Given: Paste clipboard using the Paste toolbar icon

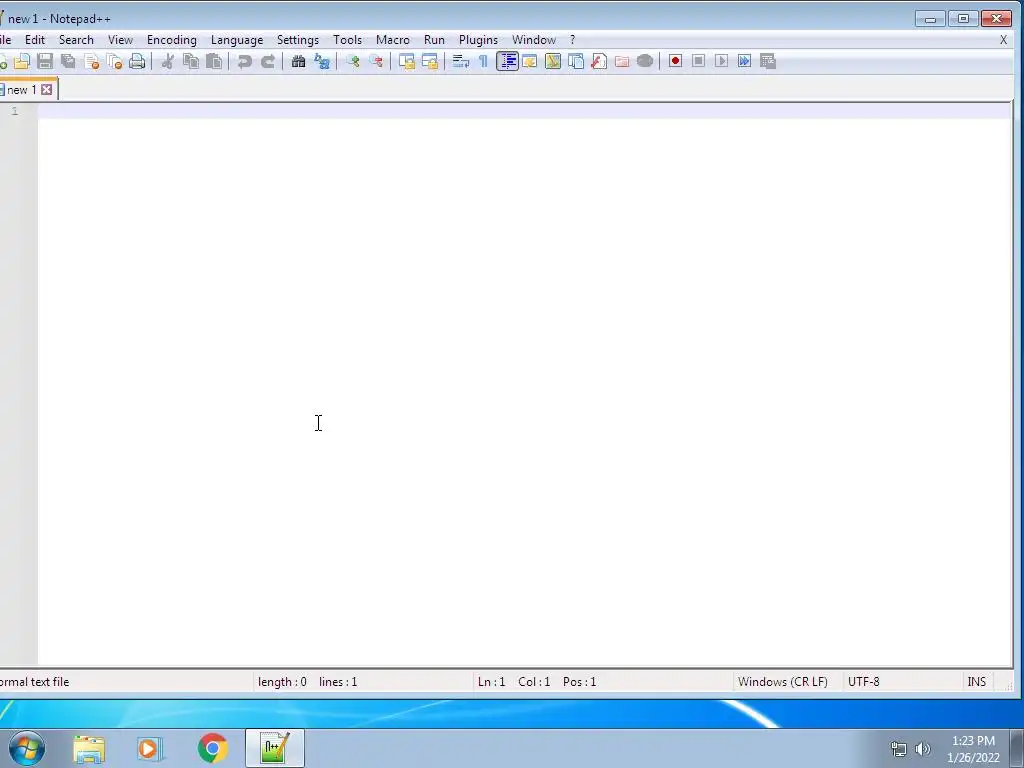Looking at the screenshot, I should 214,61.
